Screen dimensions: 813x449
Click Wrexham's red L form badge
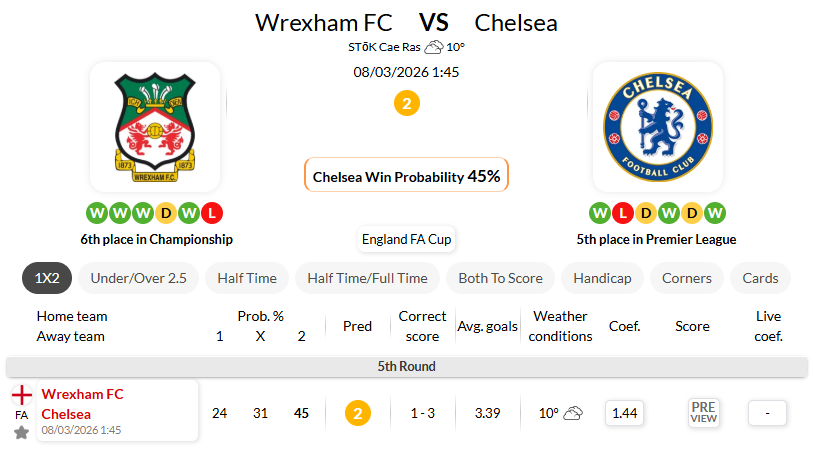[x=211, y=213]
